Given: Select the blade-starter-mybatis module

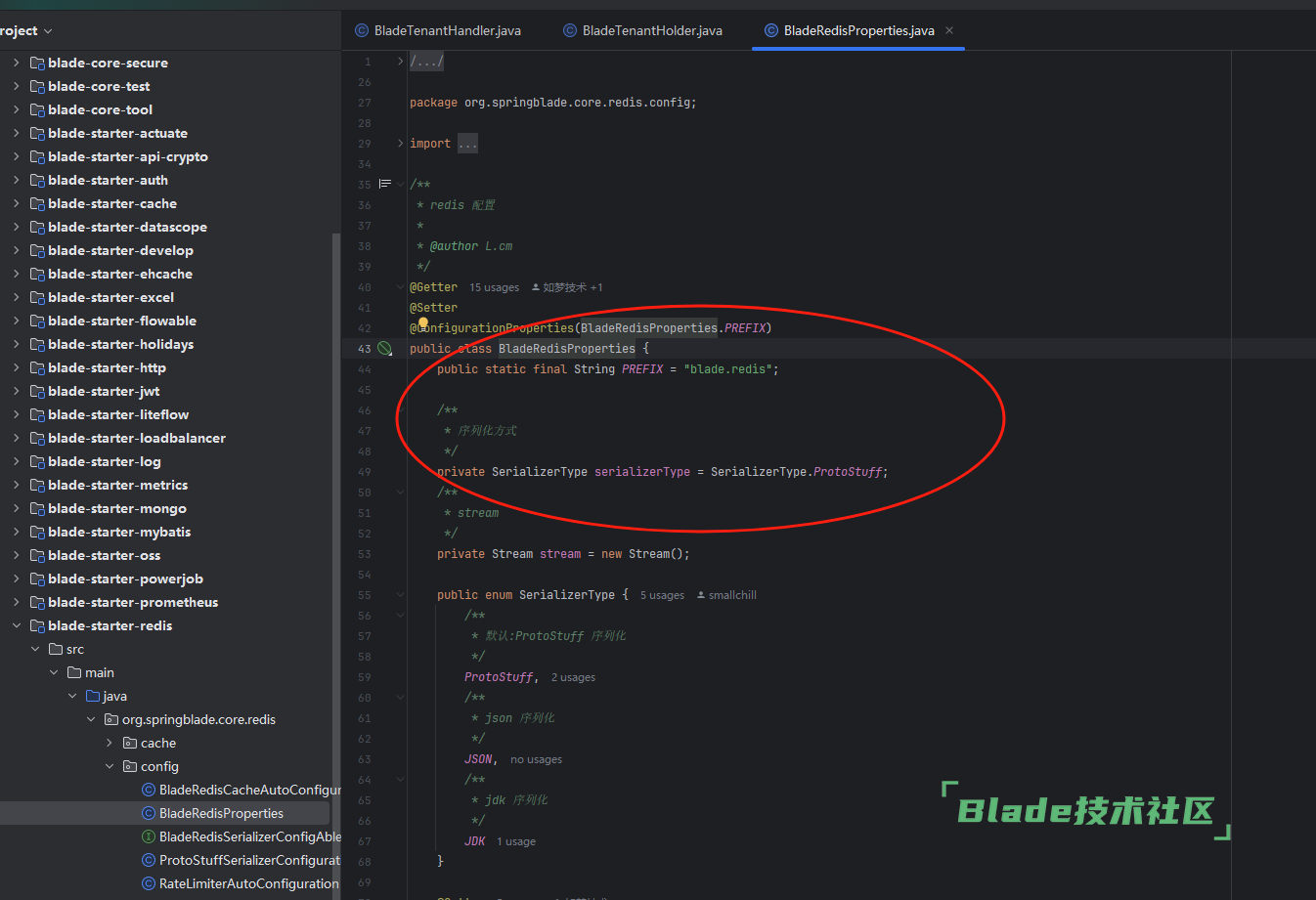Looking at the screenshot, I should click(x=119, y=532).
